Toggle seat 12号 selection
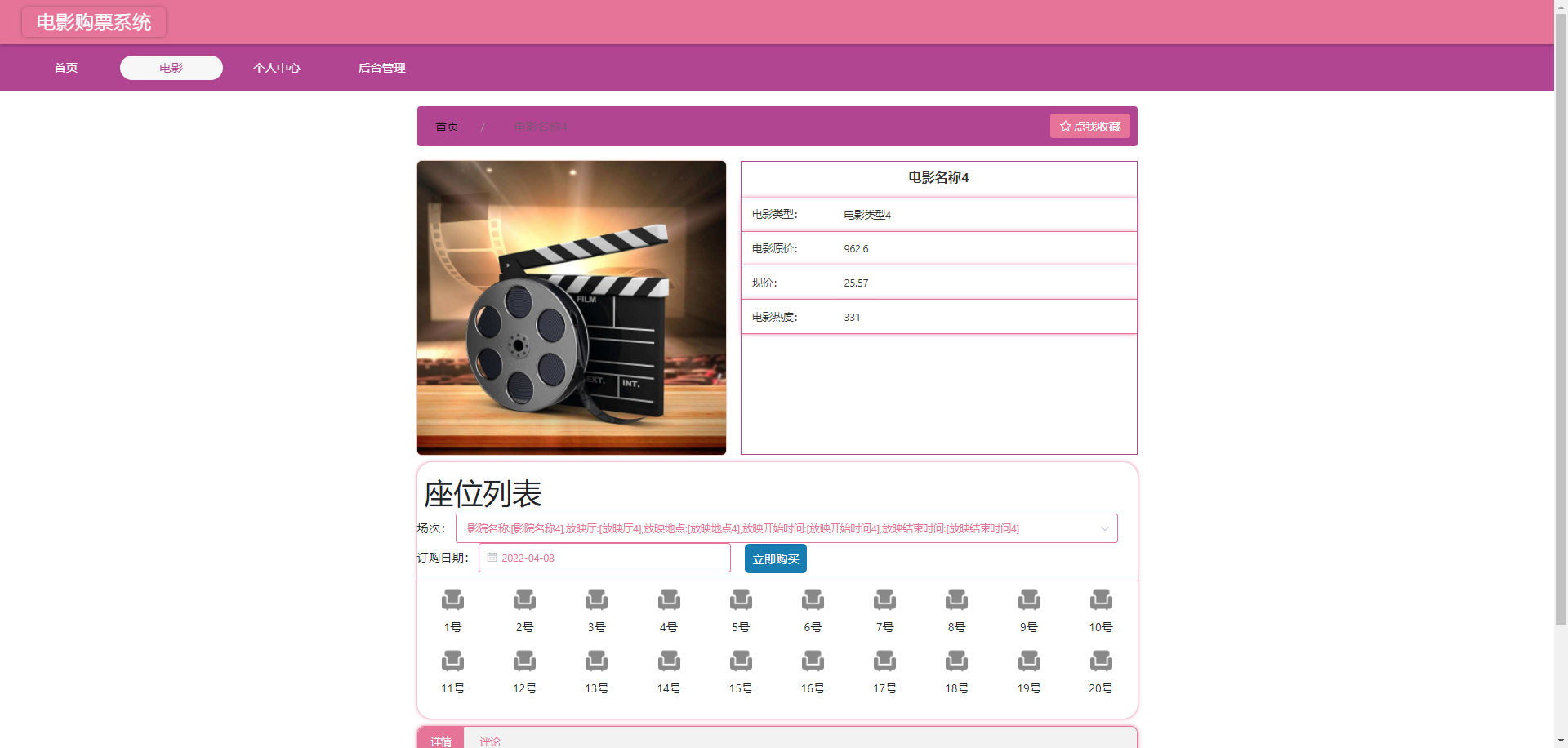 click(x=524, y=661)
